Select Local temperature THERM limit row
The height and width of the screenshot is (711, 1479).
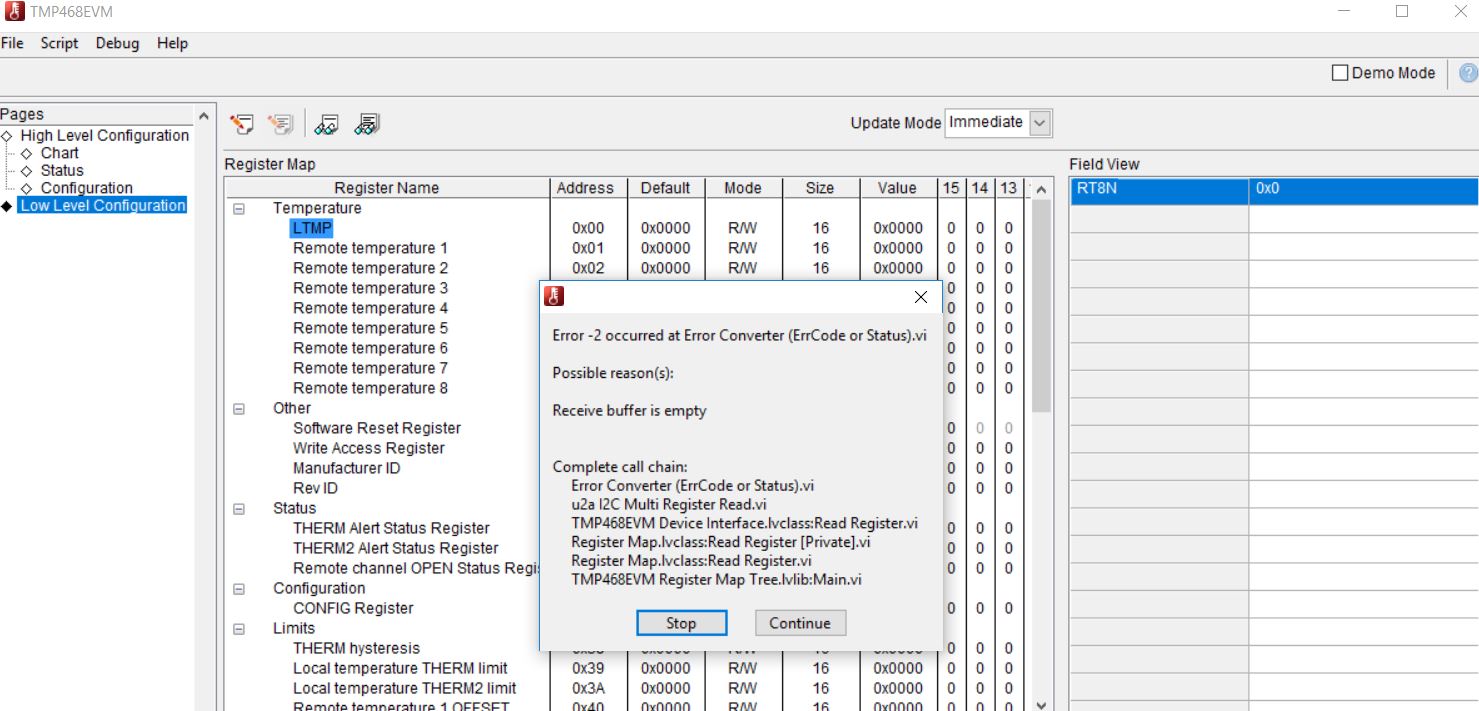(x=400, y=668)
